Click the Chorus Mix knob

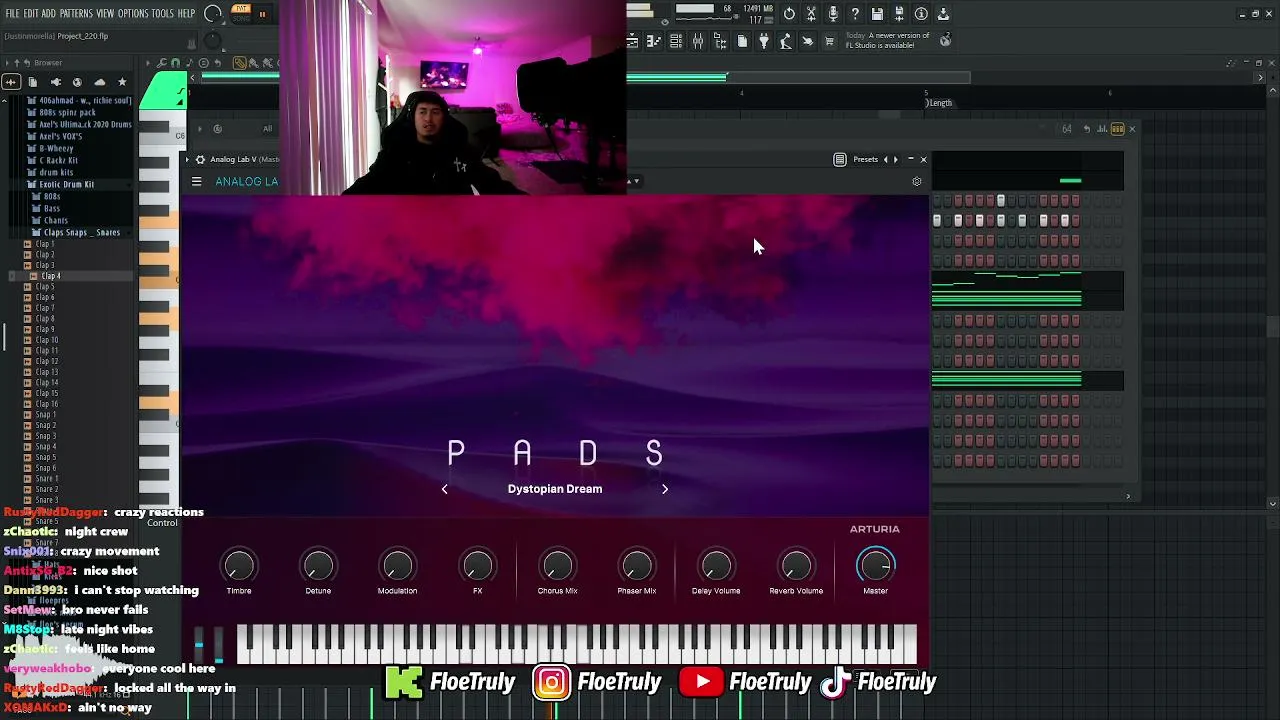point(557,566)
